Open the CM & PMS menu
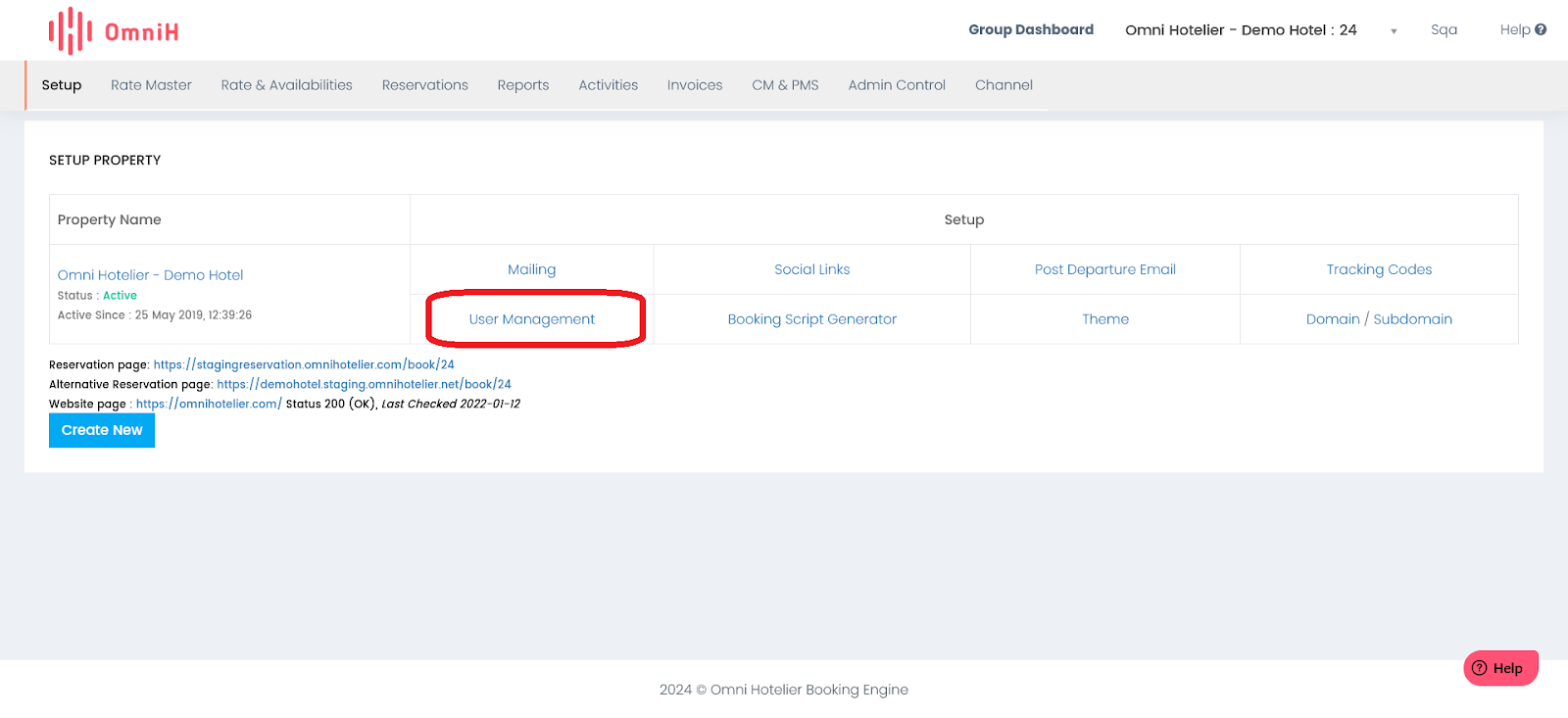The image size is (1568, 718). click(785, 85)
